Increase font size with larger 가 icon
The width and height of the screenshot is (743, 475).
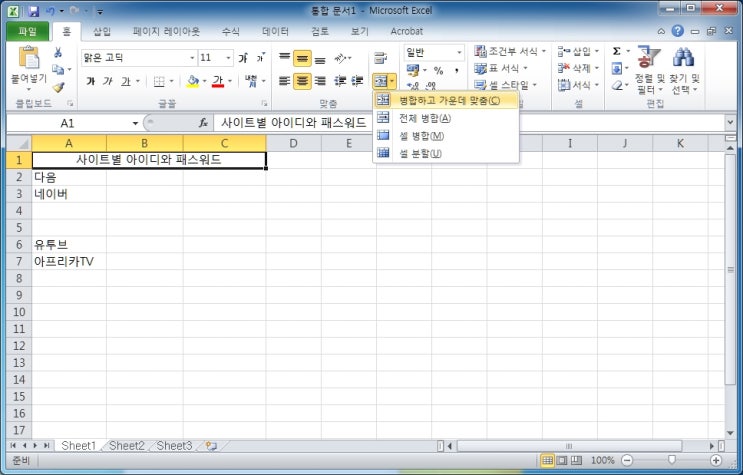(x=244, y=58)
